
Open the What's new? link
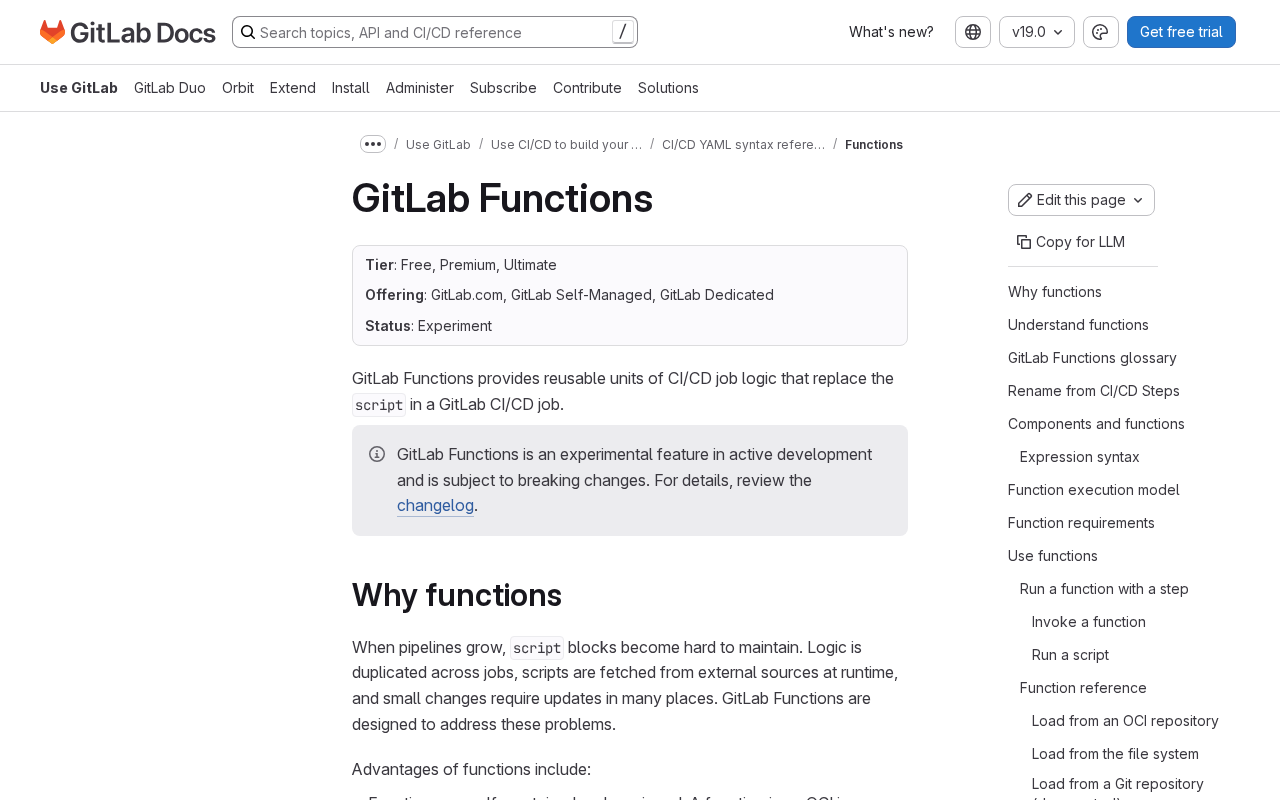pyautogui.click(x=891, y=32)
